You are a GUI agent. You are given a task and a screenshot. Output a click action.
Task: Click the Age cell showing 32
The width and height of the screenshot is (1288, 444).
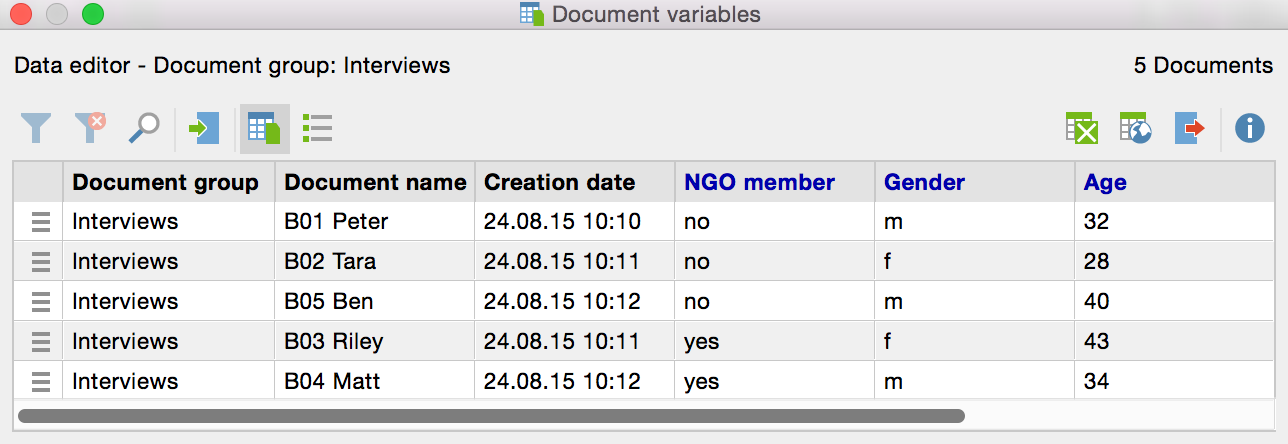(x=1175, y=222)
